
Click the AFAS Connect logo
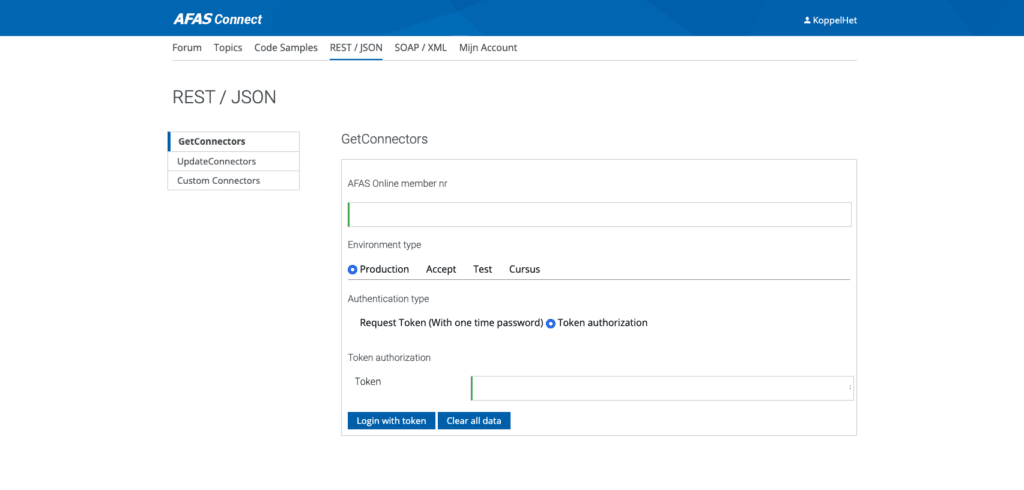[220, 18]
